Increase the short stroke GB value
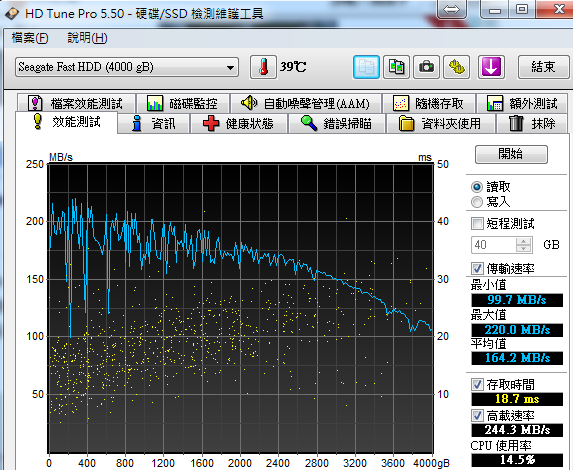573x470 pixels. [x=524, y=241]
